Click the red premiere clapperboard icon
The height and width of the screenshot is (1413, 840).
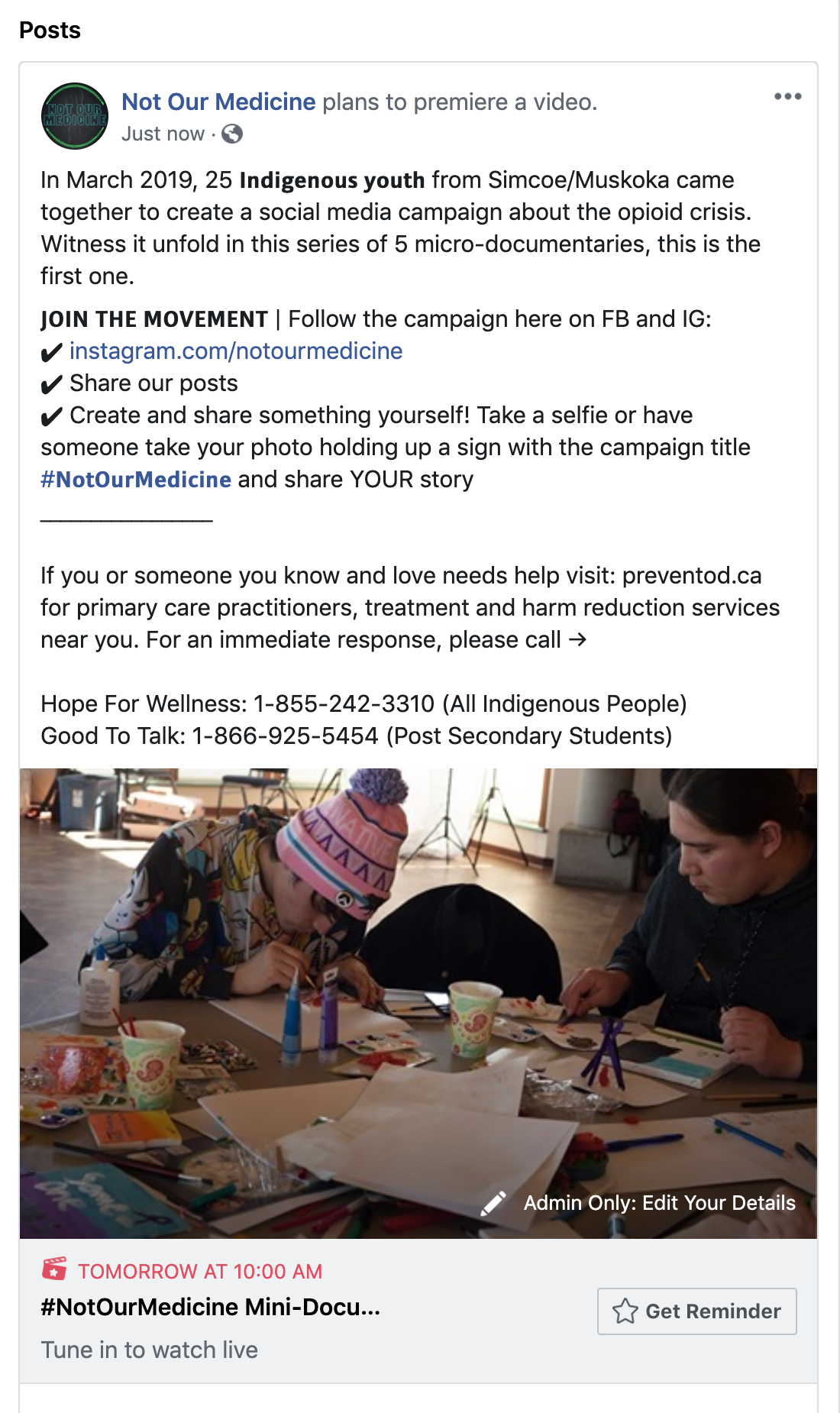pos(54,1269)
